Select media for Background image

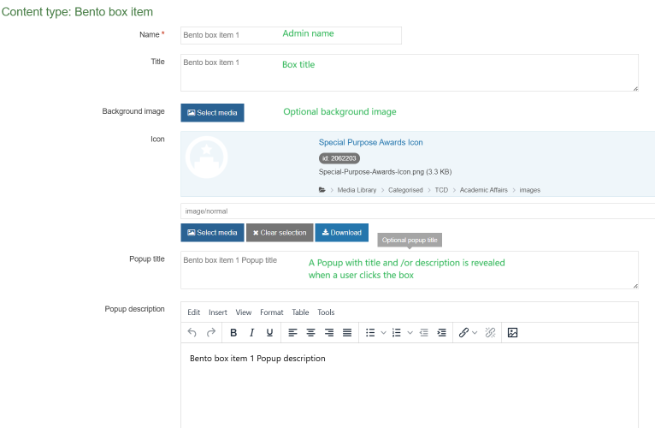click(x=212, y=113)
